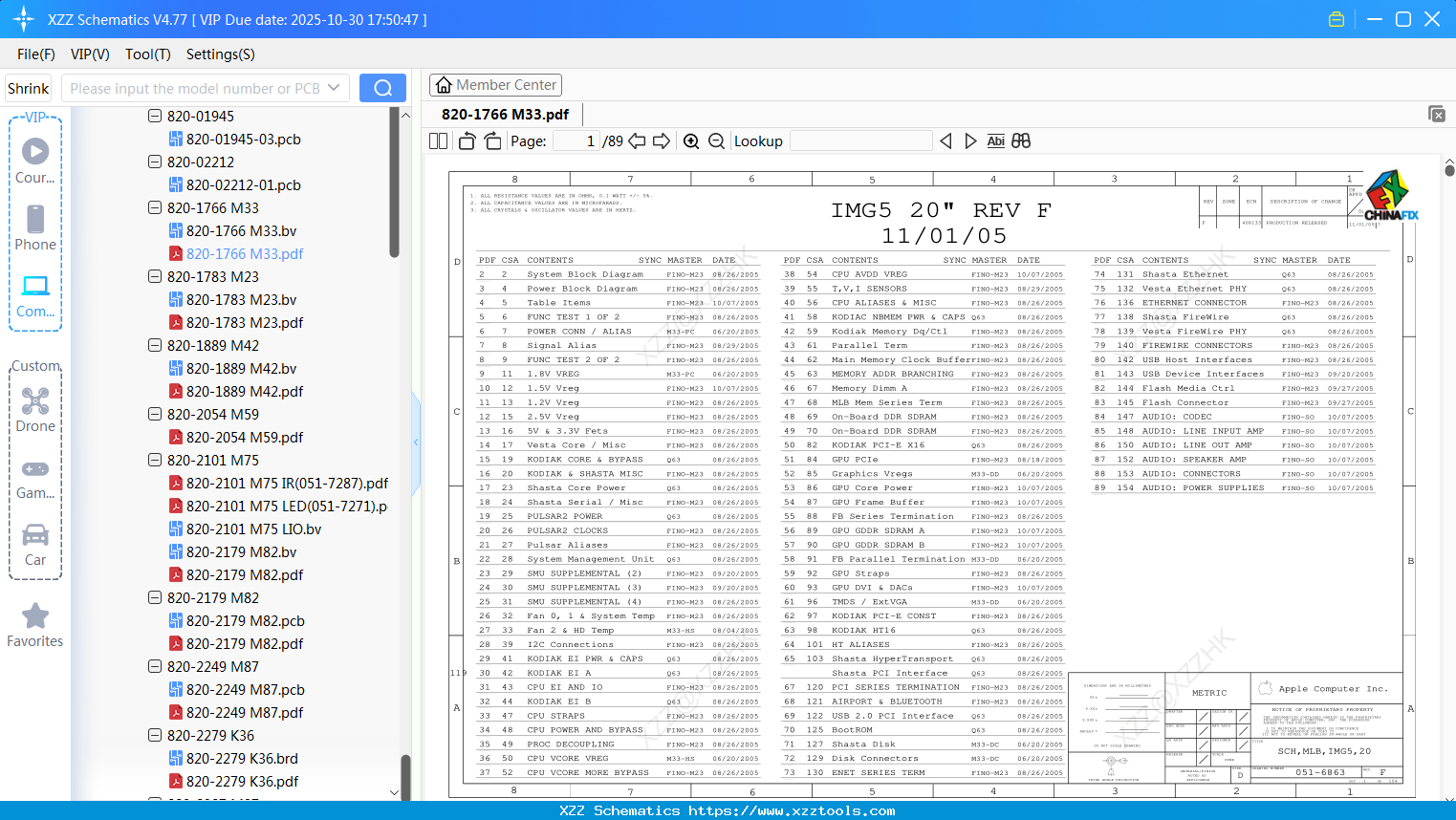Open the File(F) menu
The width and height of the screenshot is (1456, 820).
point(36,54)
